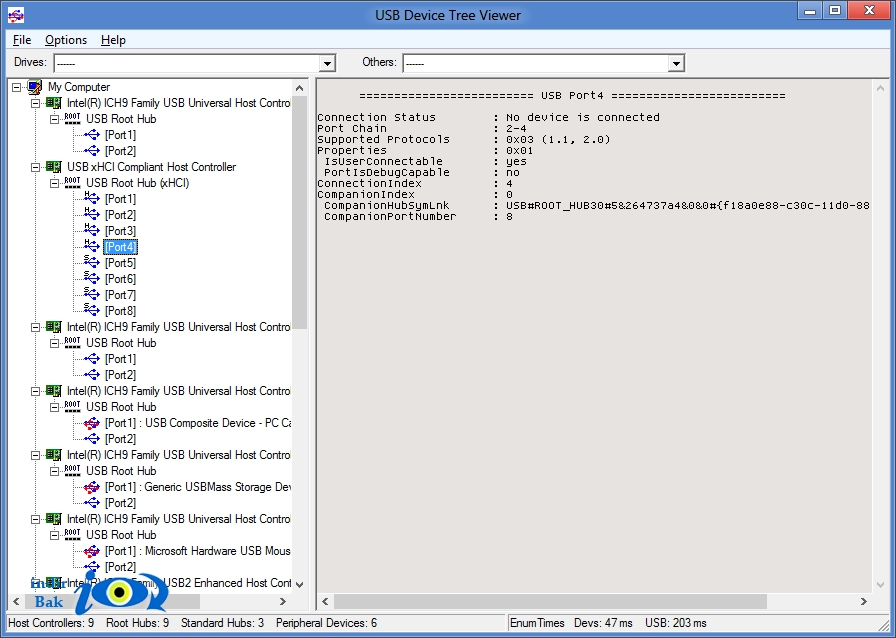Click the high-speed port icon beside xHCI Port2
Screen dimensions: 896x638
pos(91,214)
